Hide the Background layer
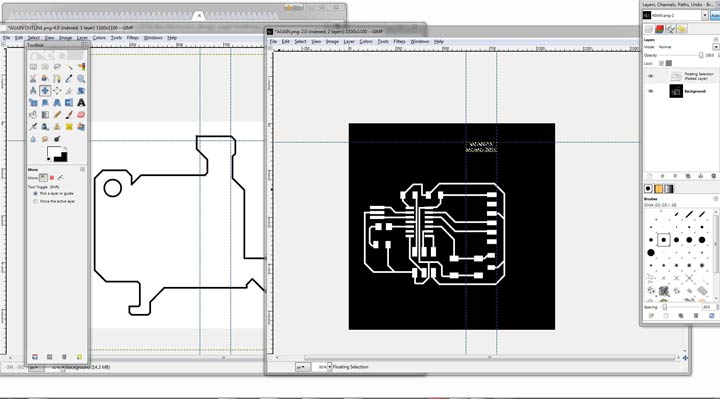This screenshot has width=720, height=399. [650, 91]
